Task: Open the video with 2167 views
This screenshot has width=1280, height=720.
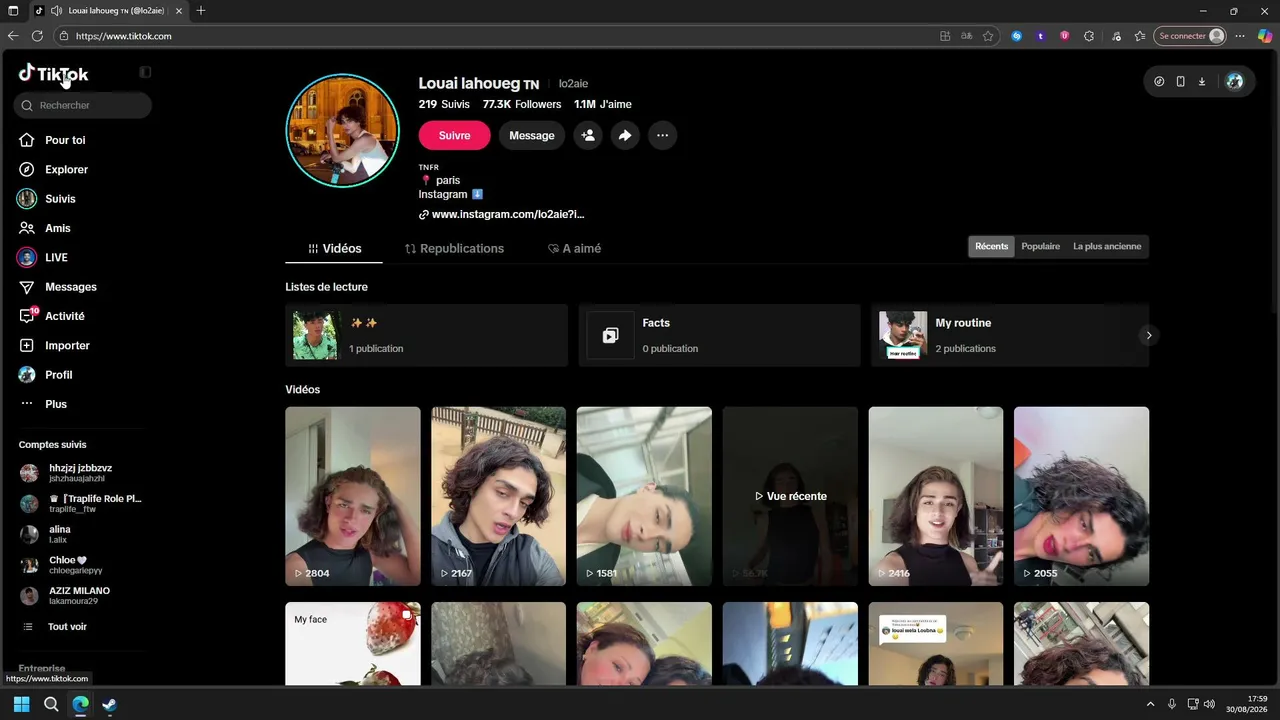Action: 499,496
